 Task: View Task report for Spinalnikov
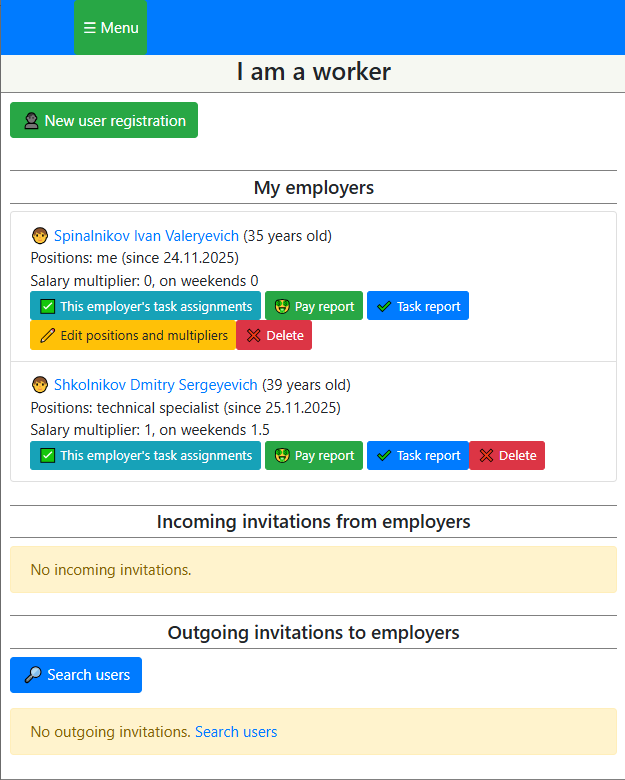pyautogui.click(x=417, y=306)
